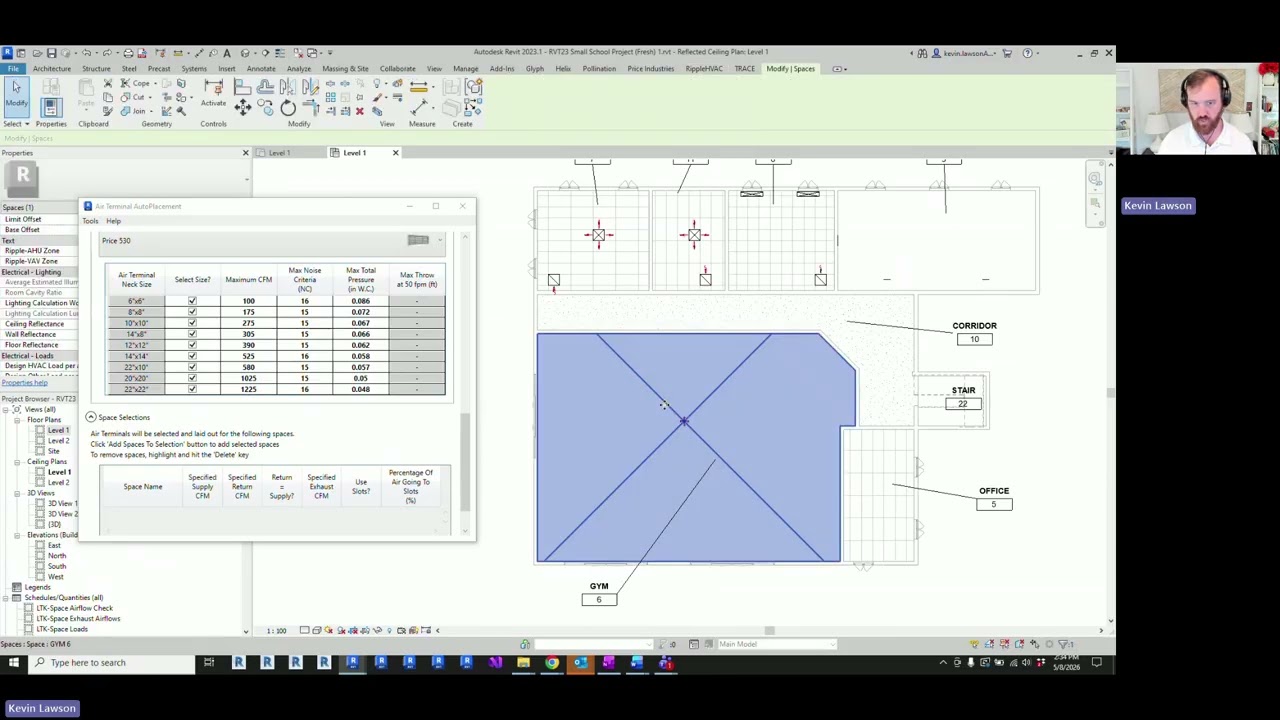The width and height of the screenshot is (1280, 720).
Task: Click the red Delete X icon
Action: click(x=360, y=111)
